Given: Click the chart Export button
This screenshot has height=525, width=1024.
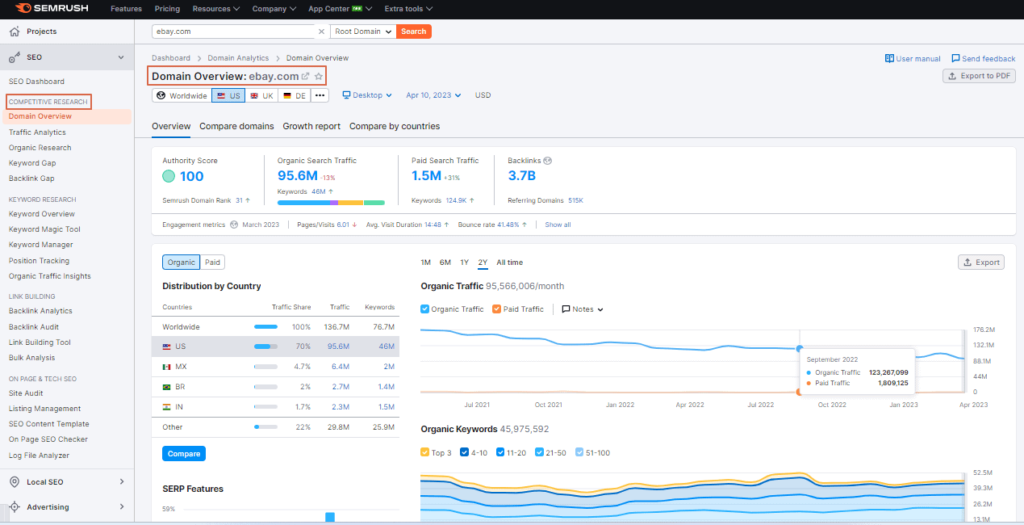Looking at the screenshot, I should [x=981, y=262].
